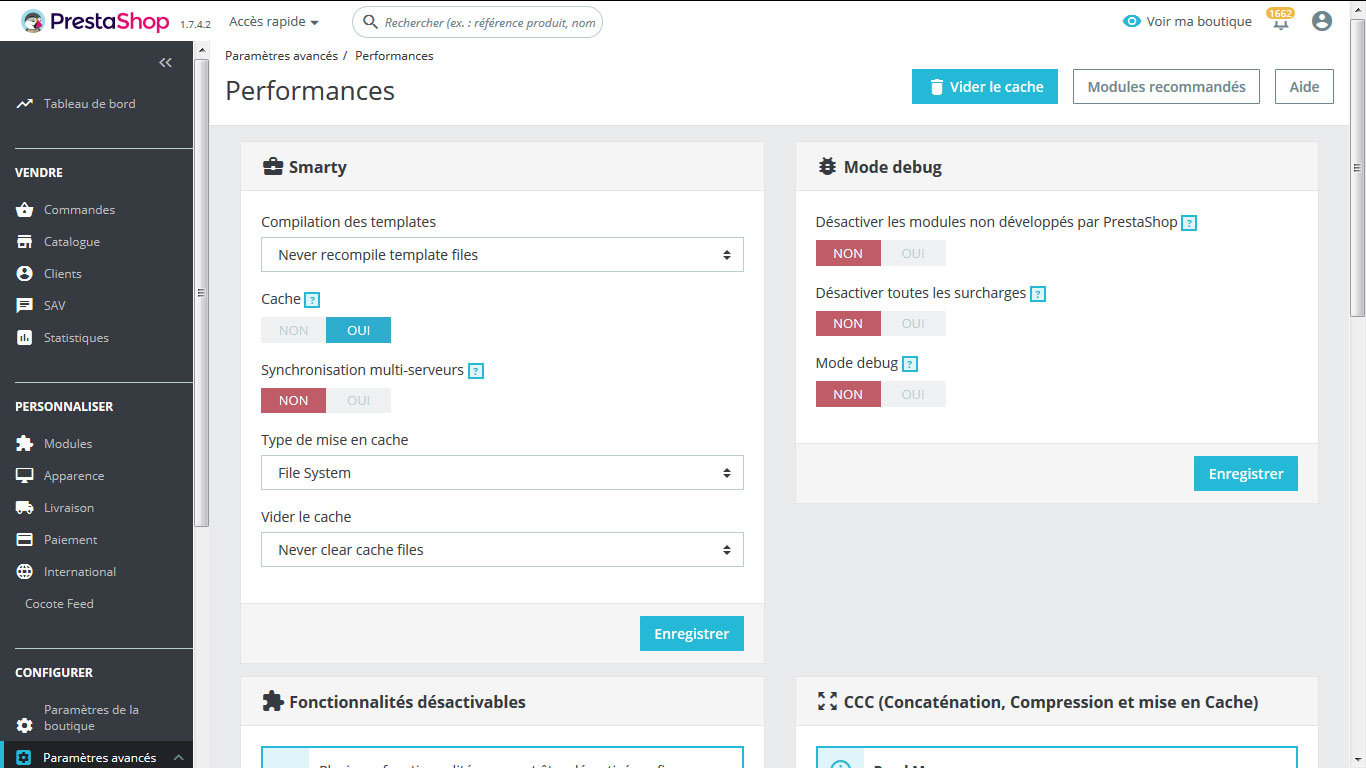Click the sidebar vertical scrollbar
This screenshot has width=1366, height=768.
202,293
